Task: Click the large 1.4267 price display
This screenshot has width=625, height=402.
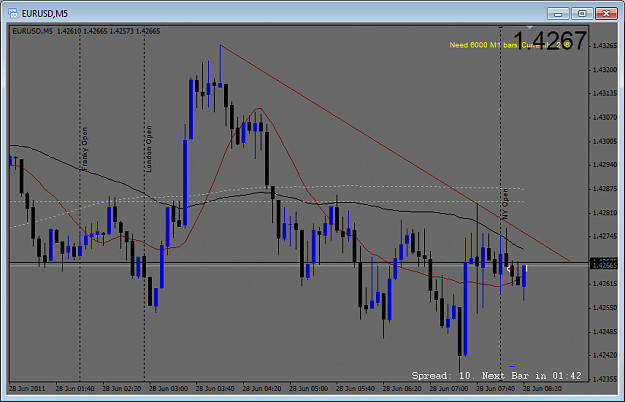Action: click(x=550, y=41)
